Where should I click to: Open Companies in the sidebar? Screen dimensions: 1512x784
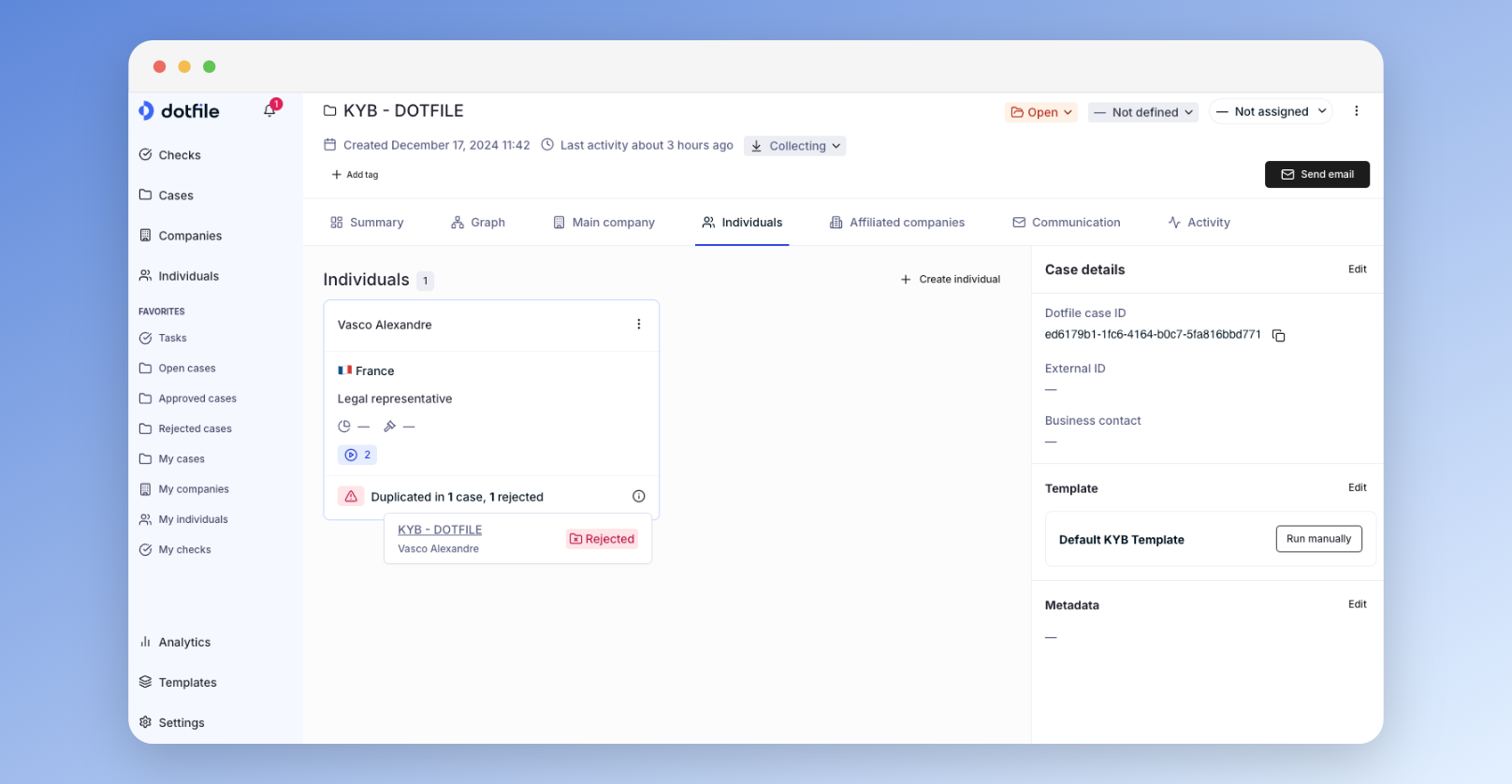181,236
